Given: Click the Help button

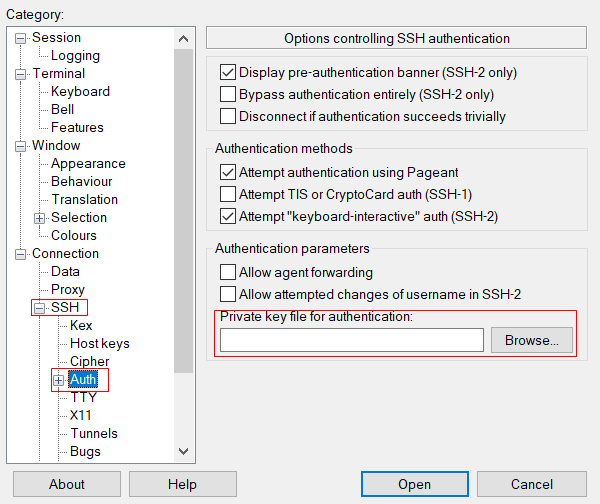Looking at the screenshot, I should pos(183,484).
